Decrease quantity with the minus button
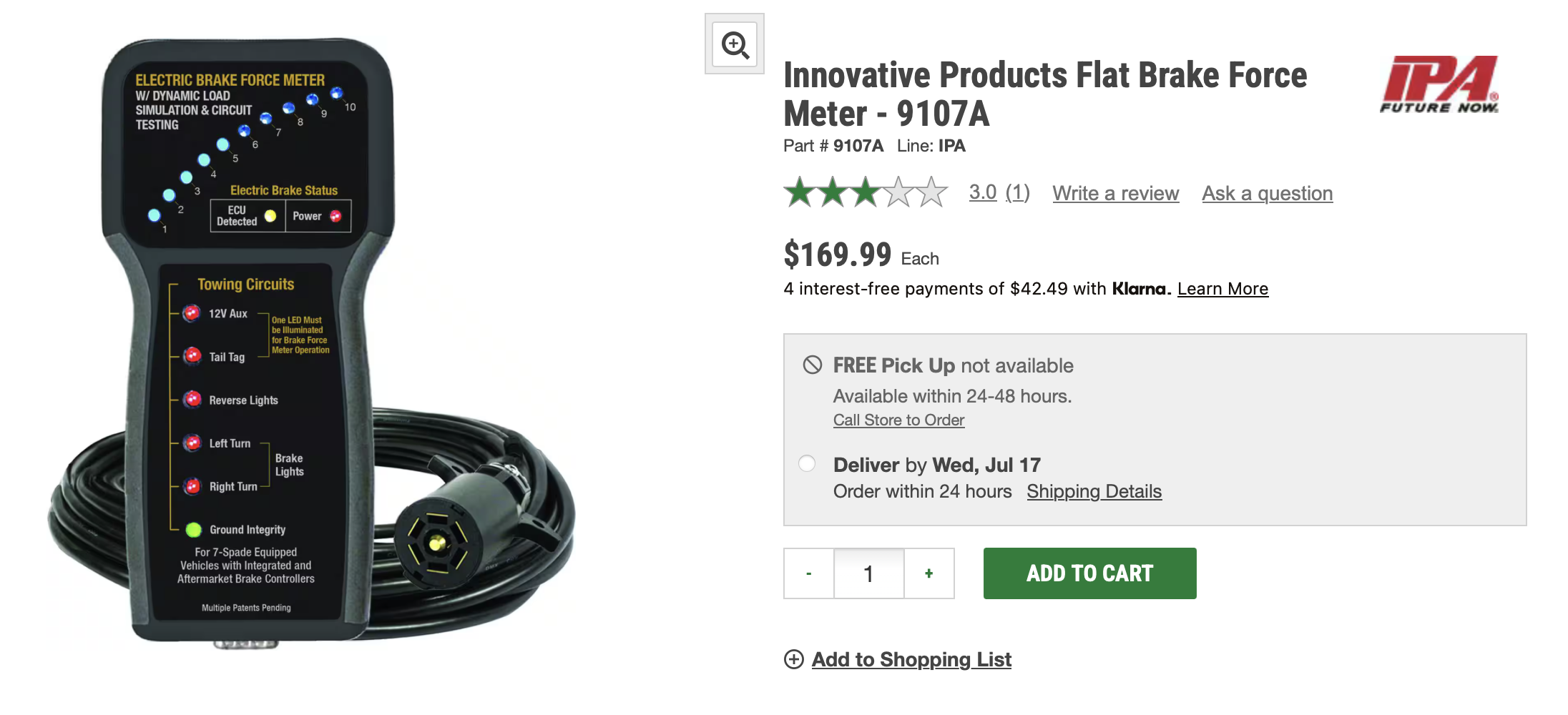Viewport: 1568px width, 715px height. (809, 573)
